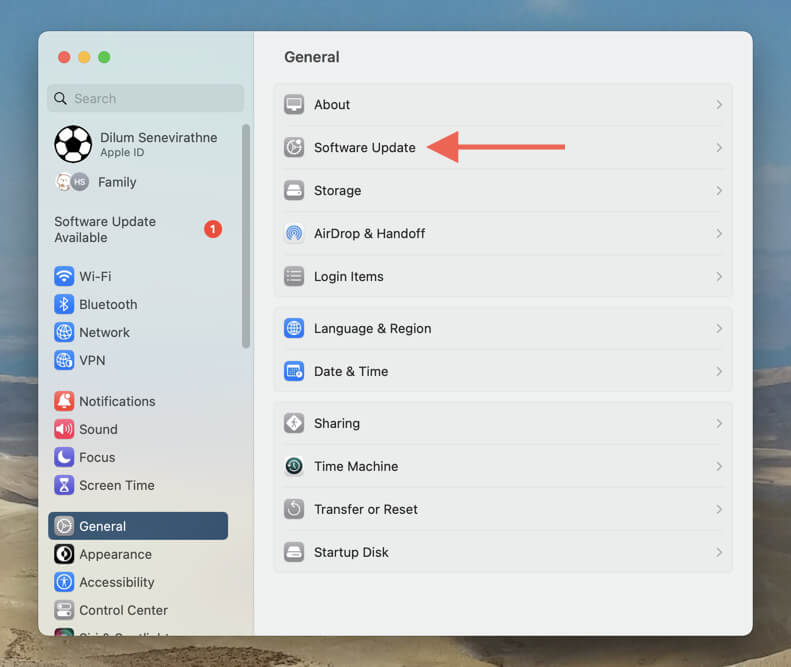This screenshot has height=667, width=791.
Task: Click the Storage label
Action: [337, 190]
